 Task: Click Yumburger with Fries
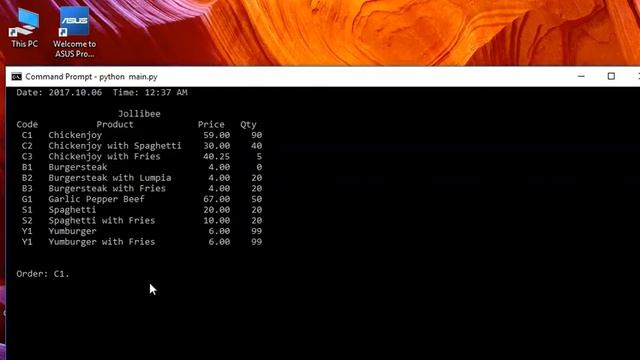tap(102, 242)
